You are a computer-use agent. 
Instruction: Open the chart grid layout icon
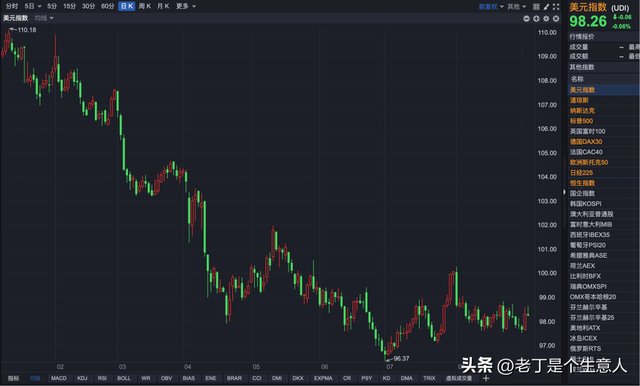536,7
